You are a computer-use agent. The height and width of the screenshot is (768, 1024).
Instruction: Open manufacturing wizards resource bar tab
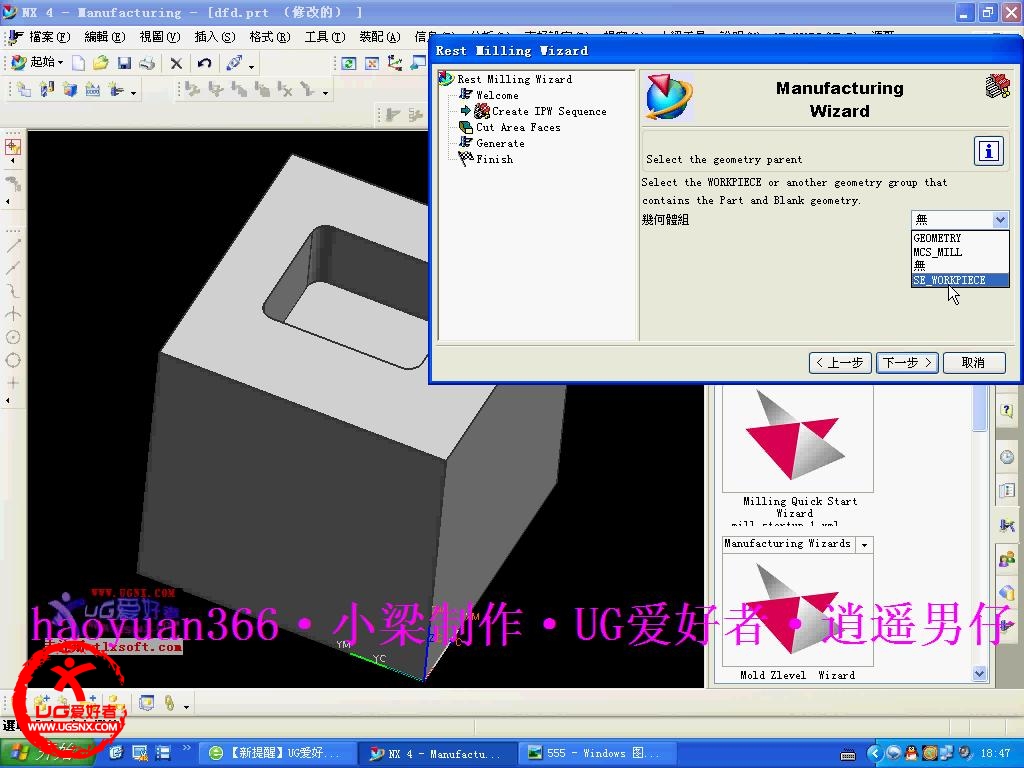pos(1006,524)
